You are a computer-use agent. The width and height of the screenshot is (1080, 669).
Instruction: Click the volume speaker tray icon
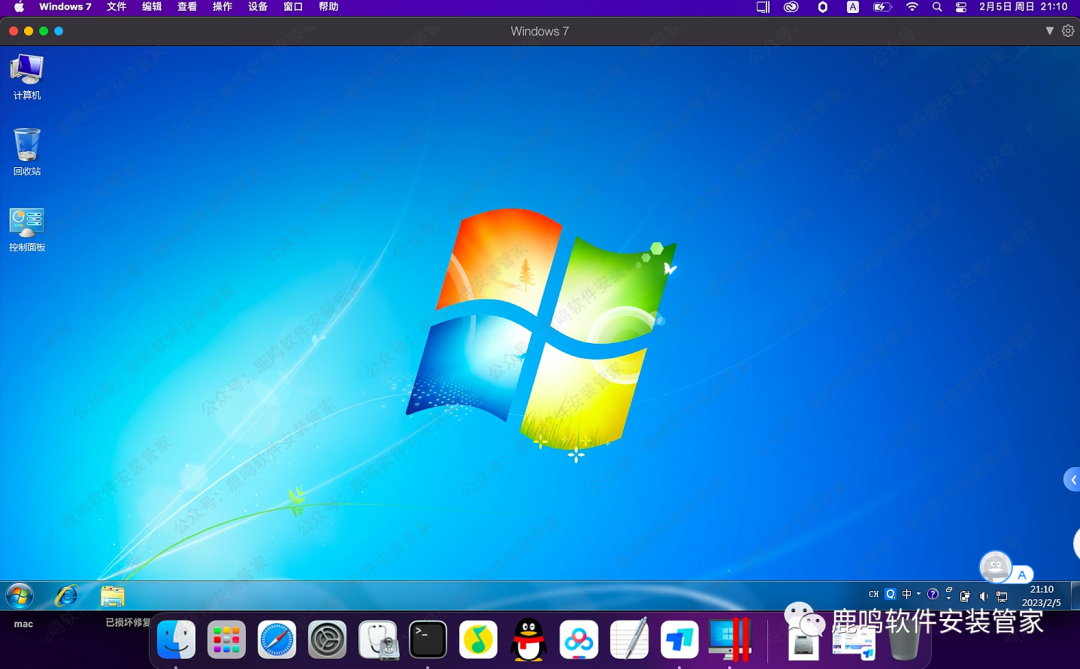[x=983, y=596]
